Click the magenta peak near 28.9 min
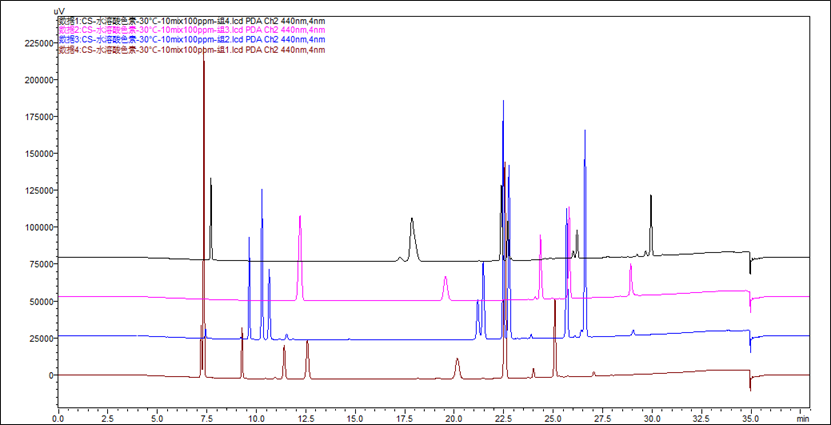 click(631, 267)
